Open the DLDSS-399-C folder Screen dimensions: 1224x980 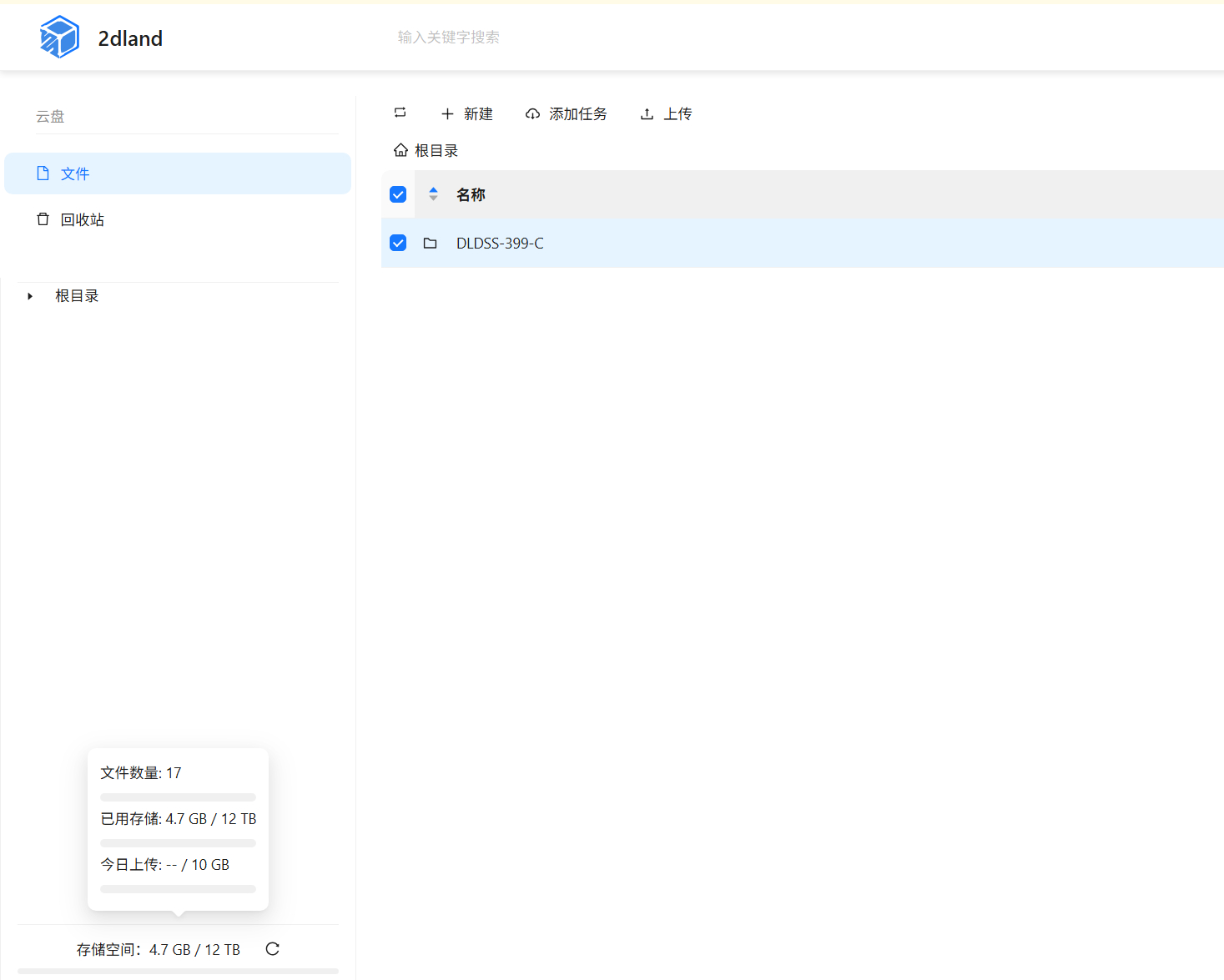[500, 243]
